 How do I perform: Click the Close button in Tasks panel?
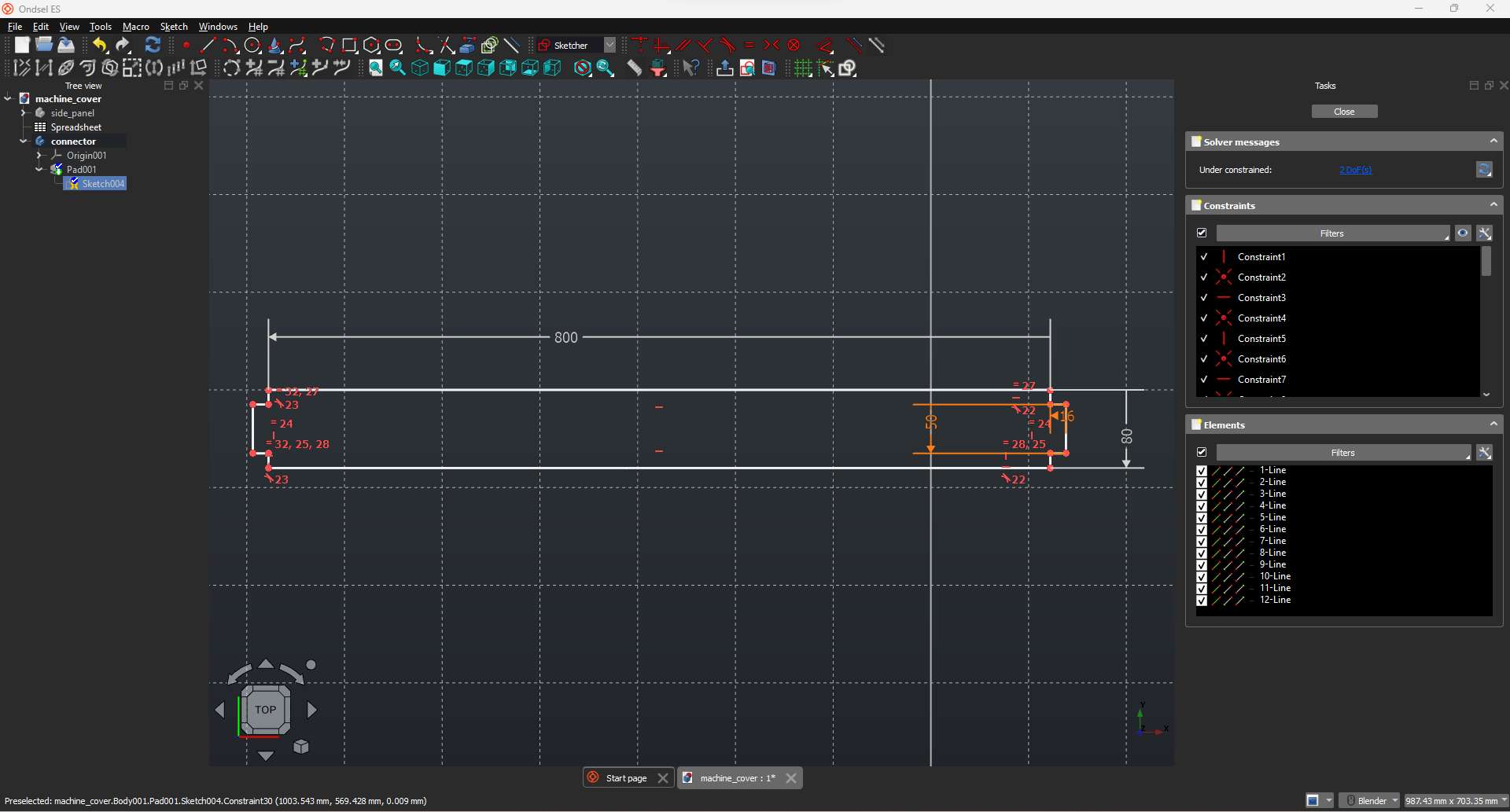coord(1344,112)
